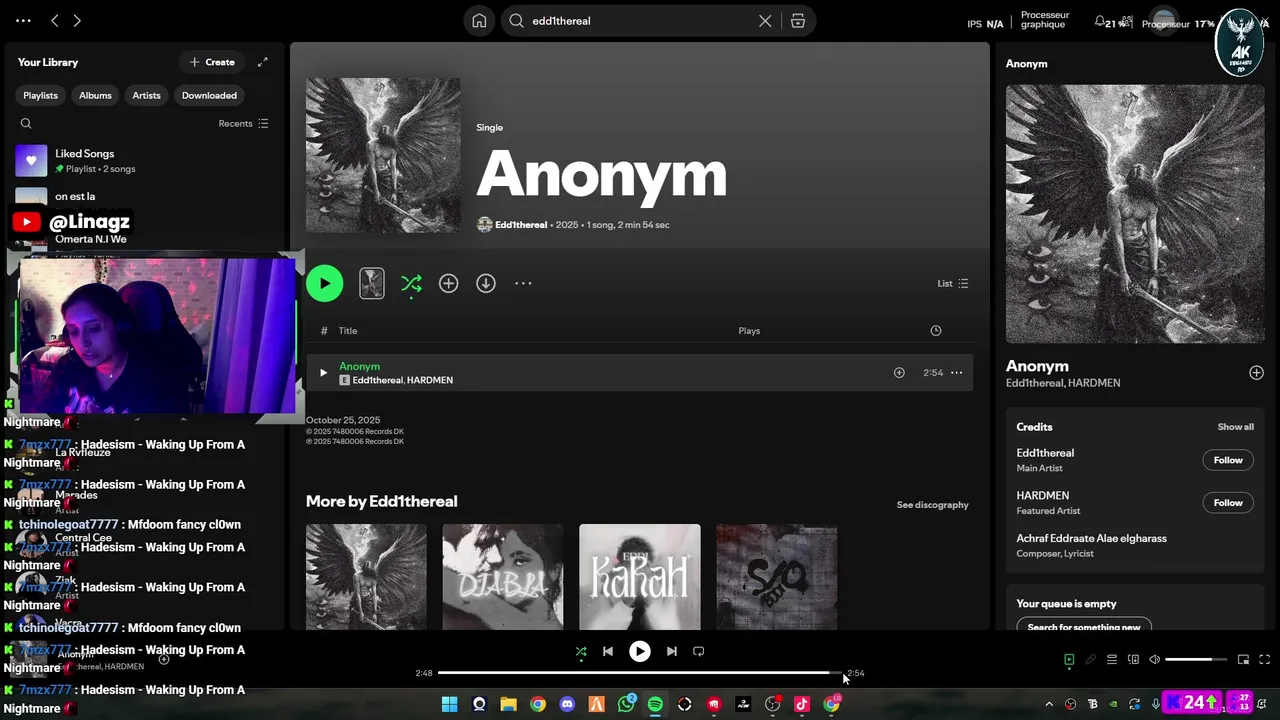Sort tracks by the duration clock icon
The width and height of the screenshot is (1280, 720).
[x=936, y=331]
